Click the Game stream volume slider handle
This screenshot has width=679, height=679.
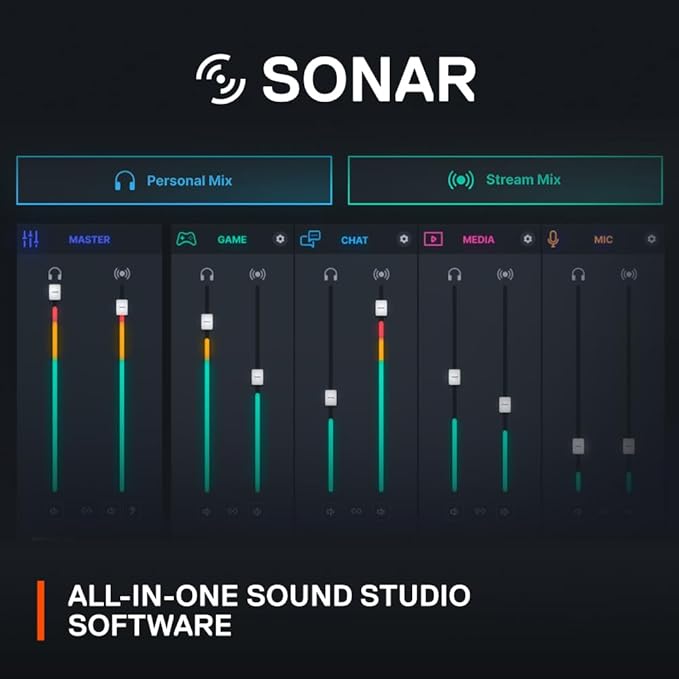257,377
